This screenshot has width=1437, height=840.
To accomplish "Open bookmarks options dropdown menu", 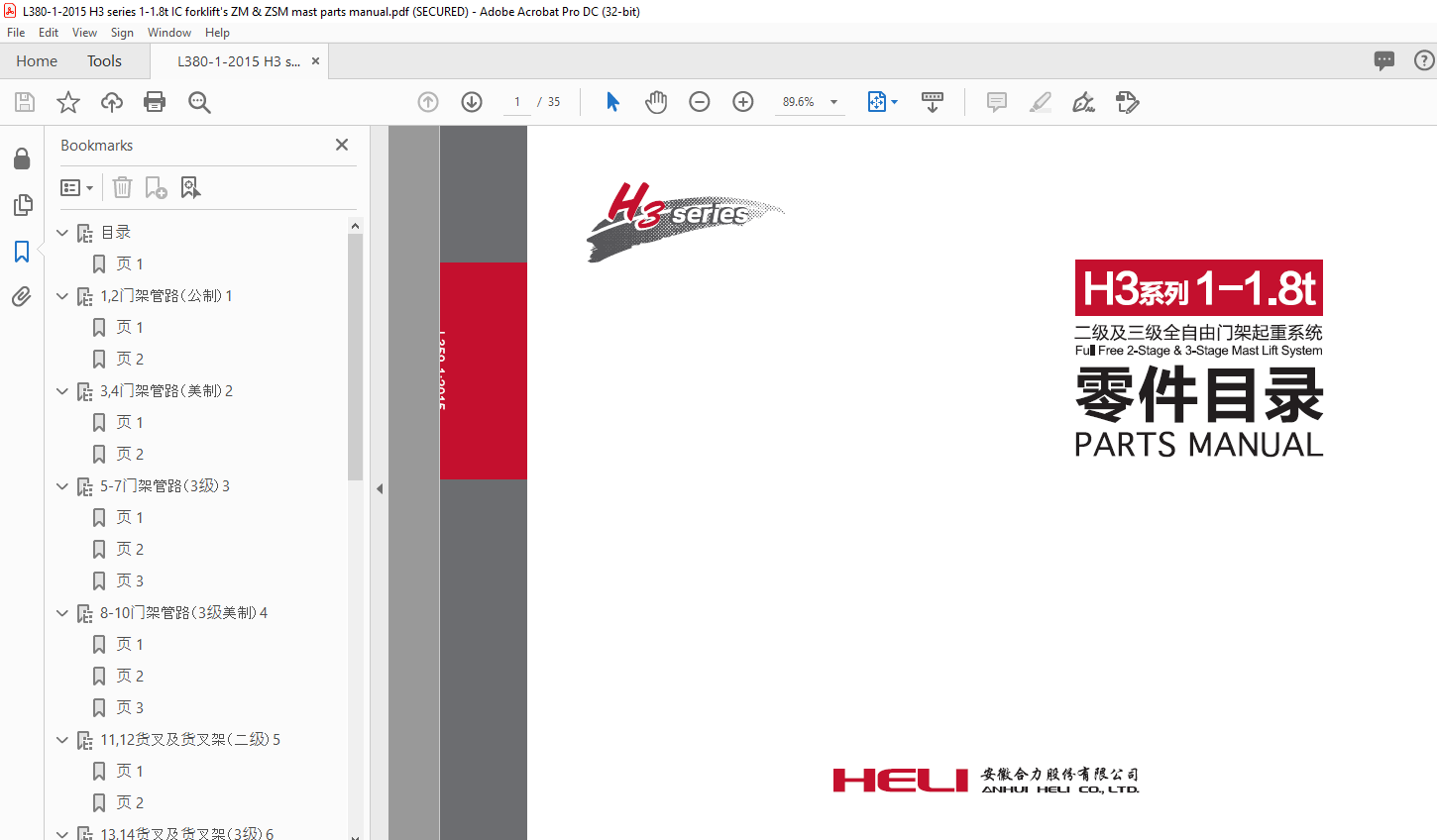I will coord(77,187).
